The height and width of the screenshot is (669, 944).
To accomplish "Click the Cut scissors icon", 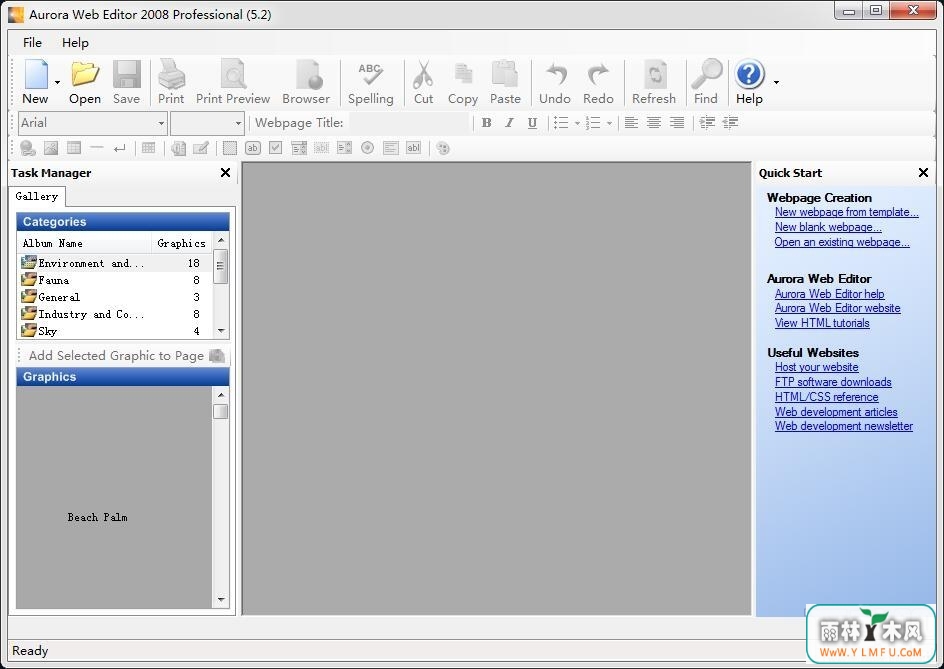I will tap(423, 82).
